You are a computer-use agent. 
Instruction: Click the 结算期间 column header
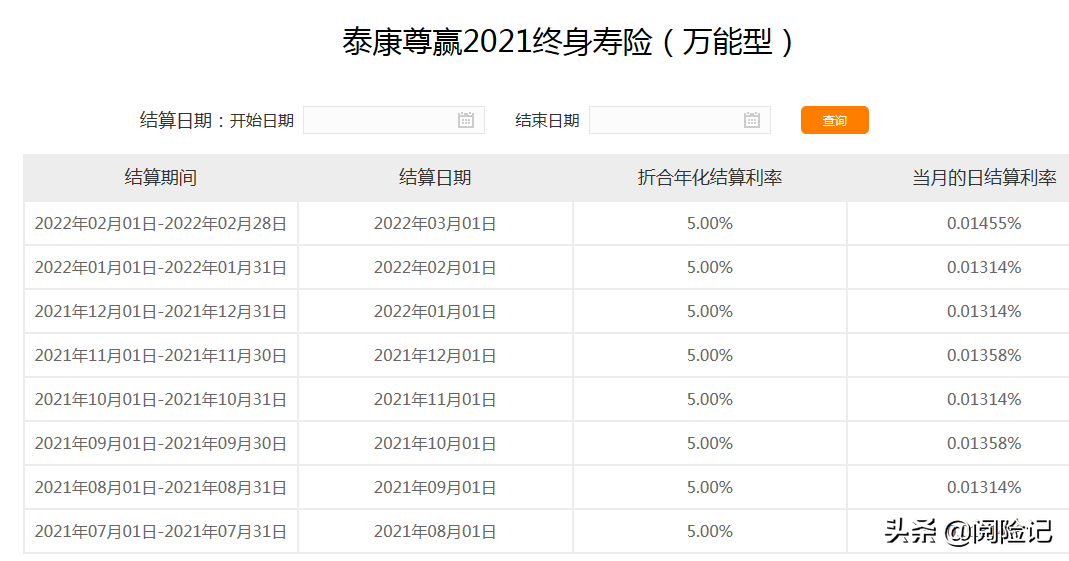point(161,178)
